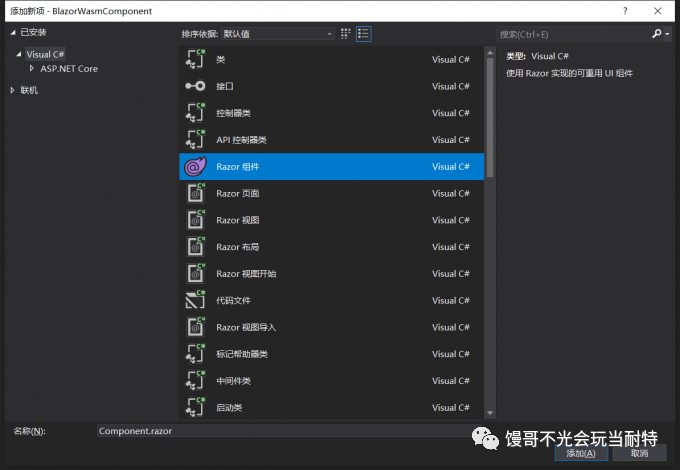Screen dimensions: 680x470
Task: Select the API 控制器类 row text
Action: pos(242,140)
